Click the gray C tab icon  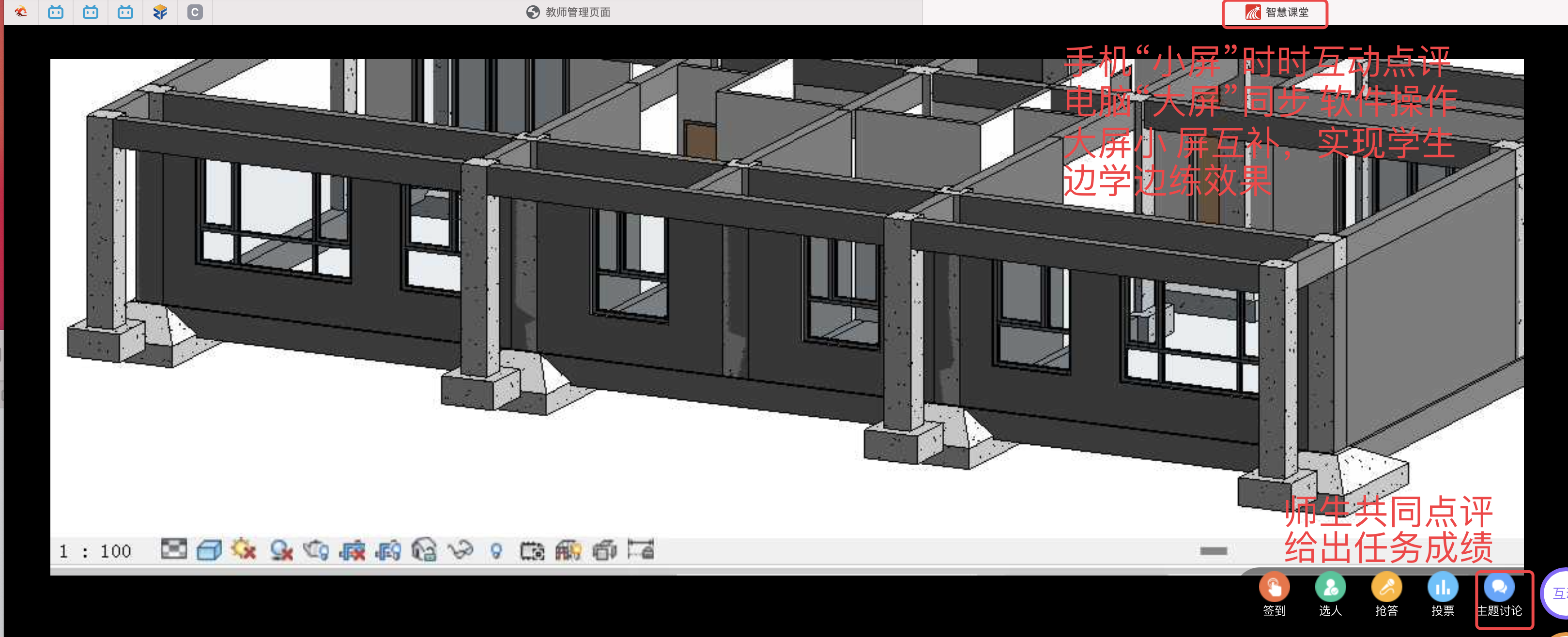tap(195, 12)
